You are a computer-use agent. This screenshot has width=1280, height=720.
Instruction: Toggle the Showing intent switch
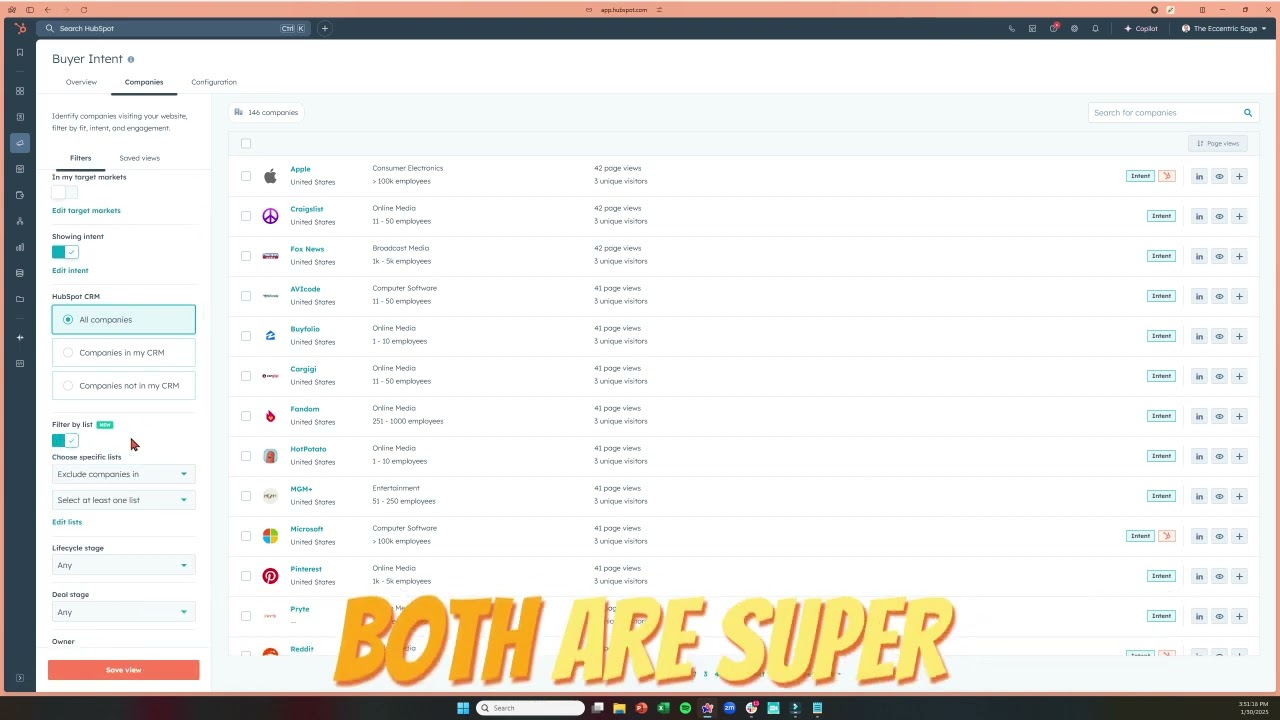(x=65, y=252)
